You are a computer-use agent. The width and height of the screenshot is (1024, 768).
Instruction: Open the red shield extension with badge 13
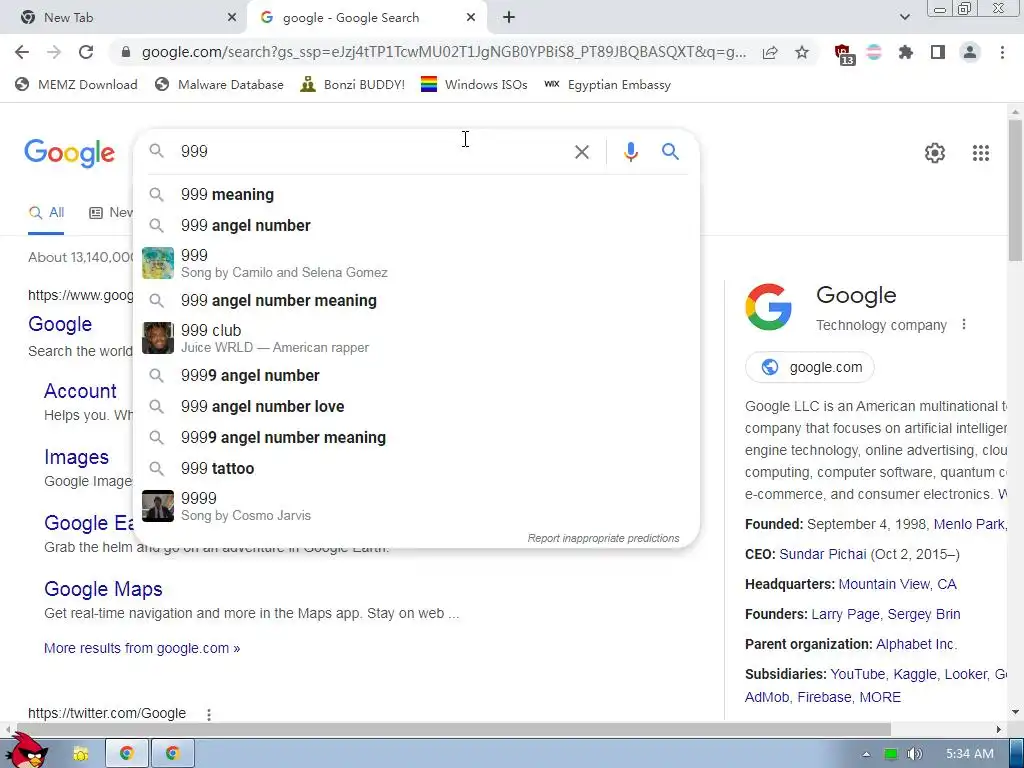(x=844, y=54)
